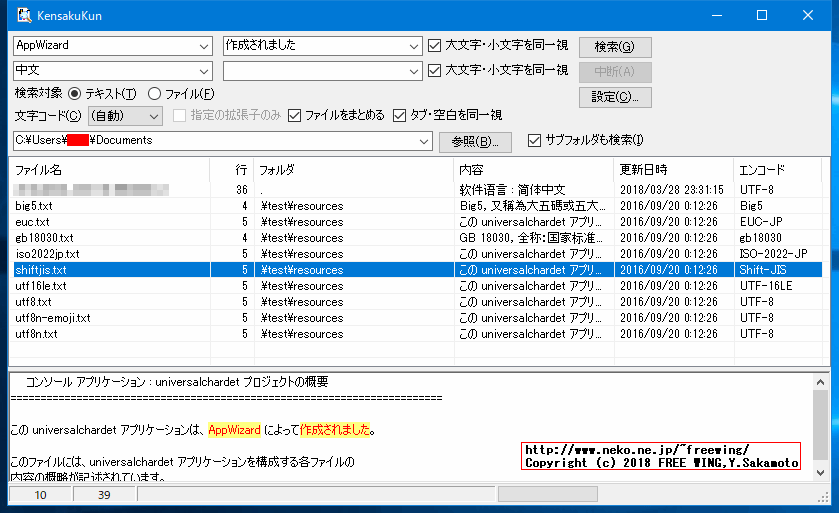Viewport: 839px width, 513px height.
Task: Open 設定(C)... settings button
Action: (x=615, y=97)
